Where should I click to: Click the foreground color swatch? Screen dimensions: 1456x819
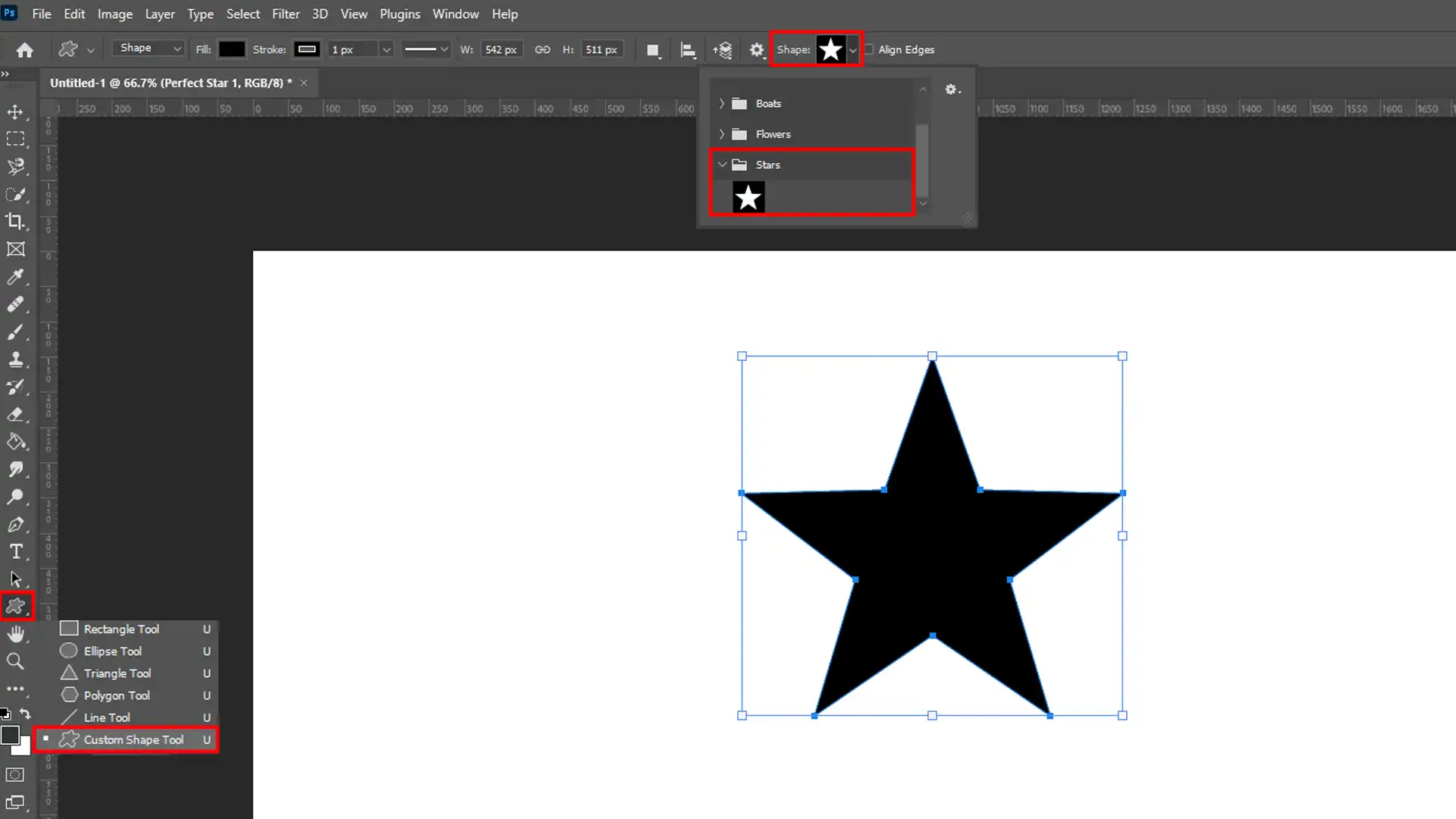(x=10, y=735)
